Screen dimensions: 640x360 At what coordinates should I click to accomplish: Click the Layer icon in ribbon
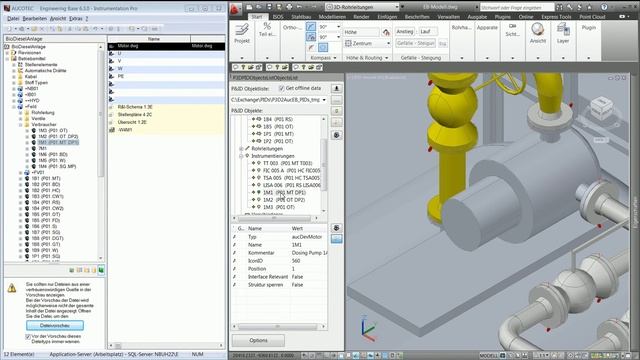point(563,29)
